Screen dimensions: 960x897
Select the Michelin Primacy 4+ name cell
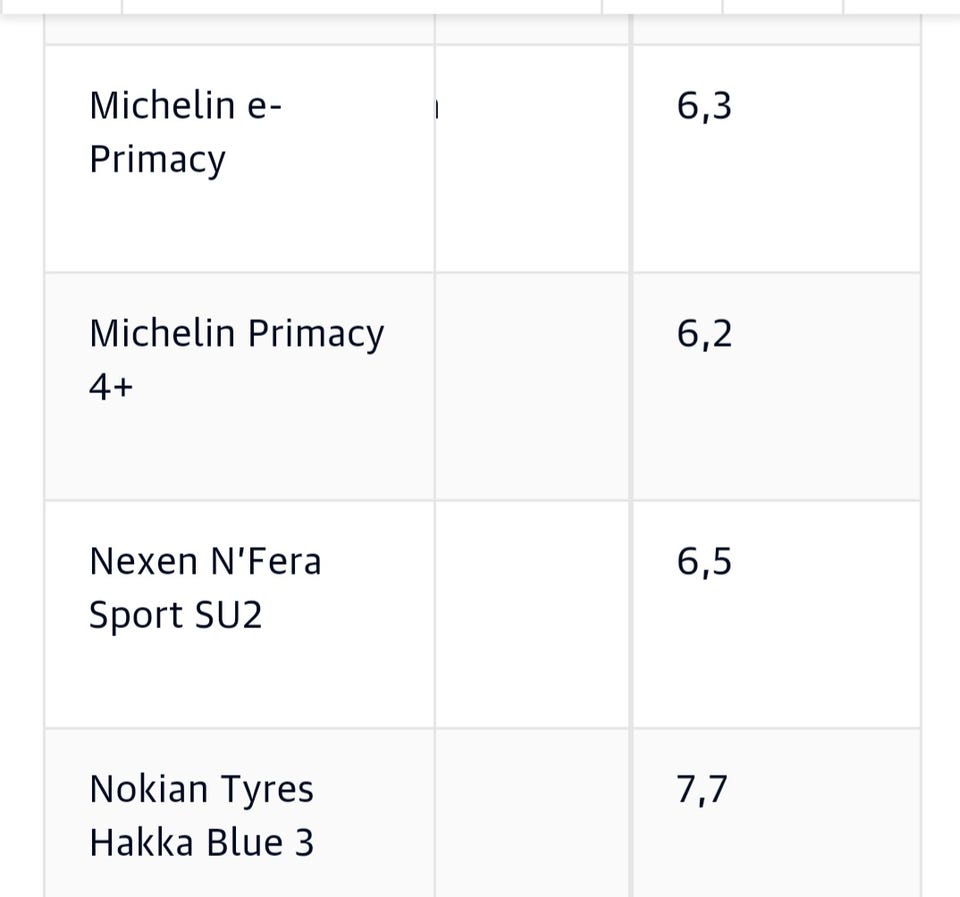239,385
